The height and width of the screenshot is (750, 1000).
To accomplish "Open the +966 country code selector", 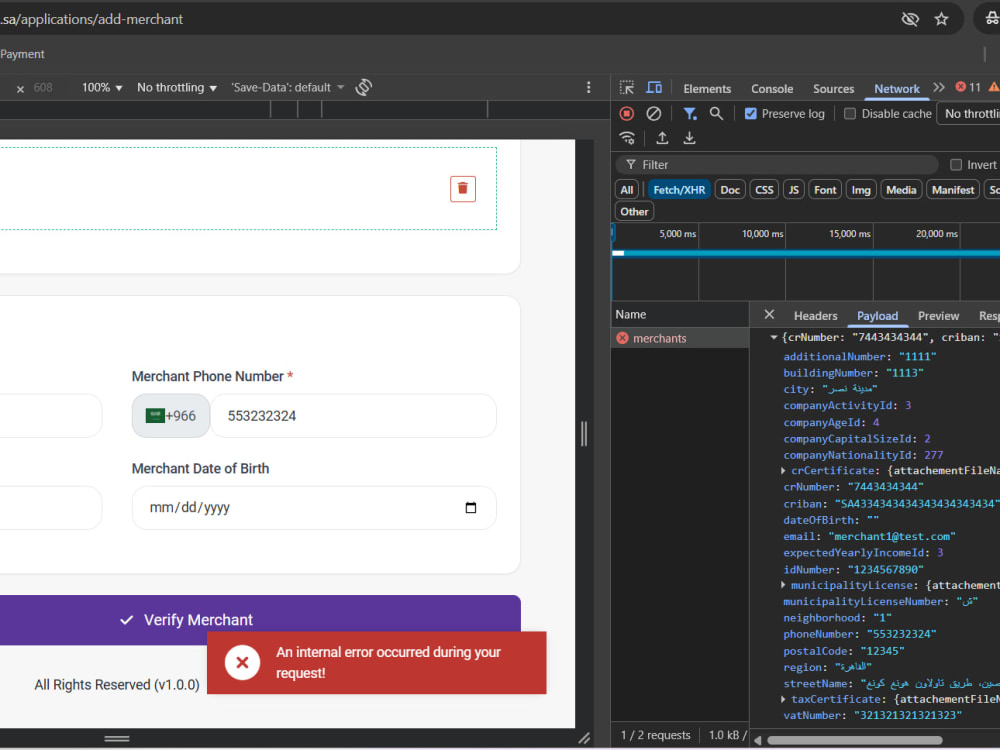I will point(171,416).
